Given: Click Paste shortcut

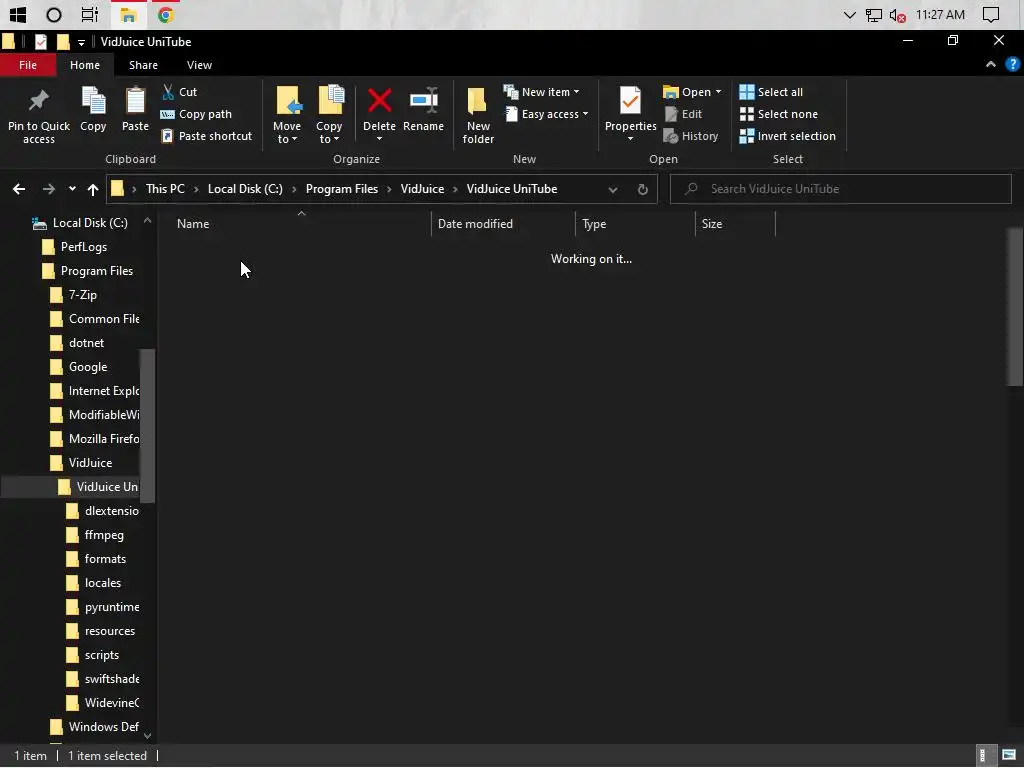Looking at the screenshot, I should 206,136.
